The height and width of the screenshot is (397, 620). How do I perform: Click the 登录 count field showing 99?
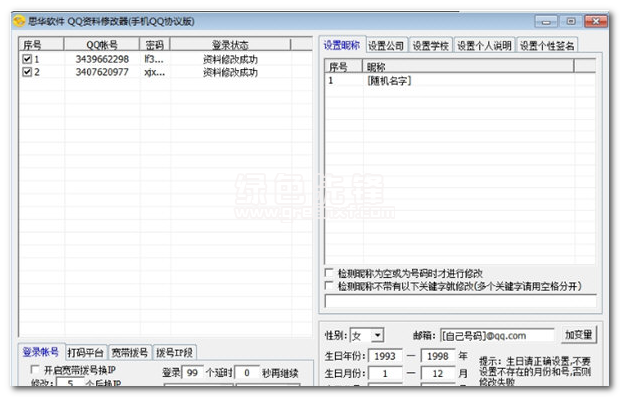193,373
